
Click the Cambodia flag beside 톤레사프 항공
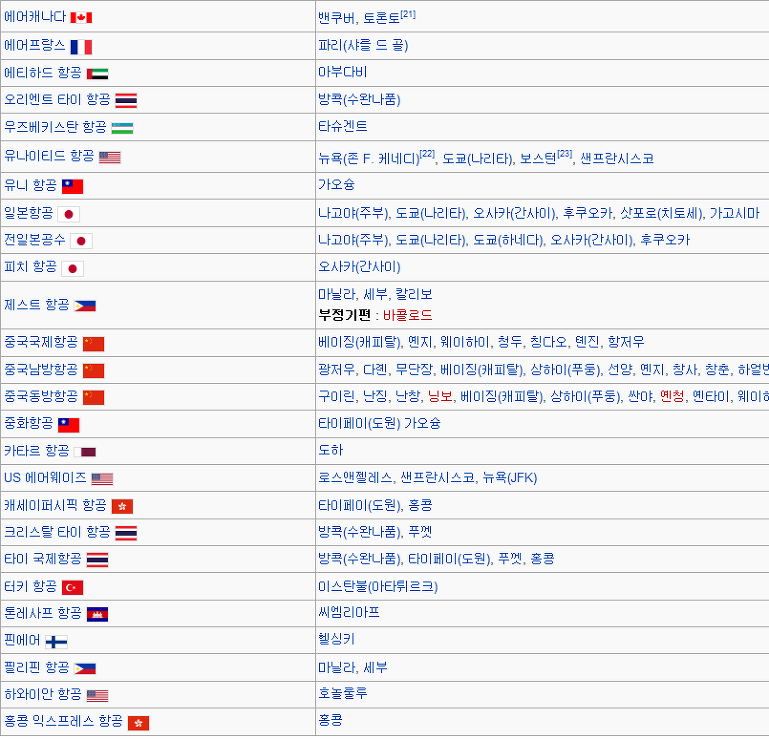point(97,614)
